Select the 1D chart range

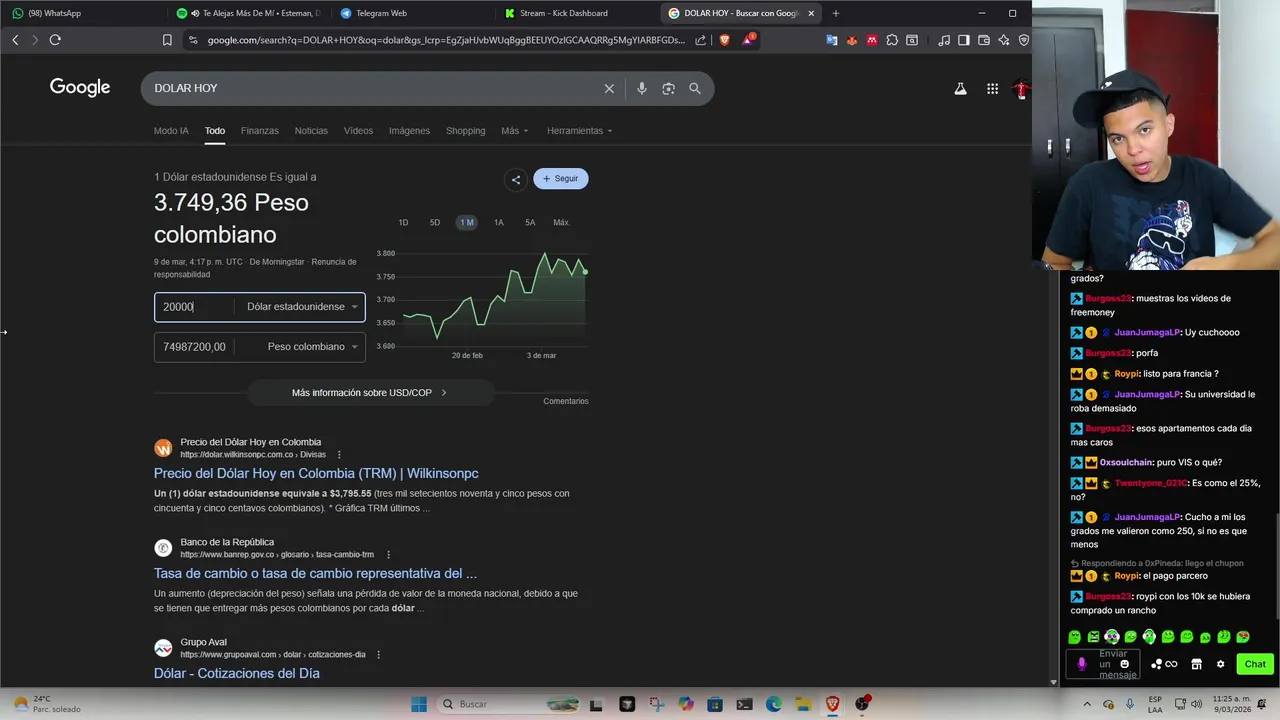tap(403, 223)
